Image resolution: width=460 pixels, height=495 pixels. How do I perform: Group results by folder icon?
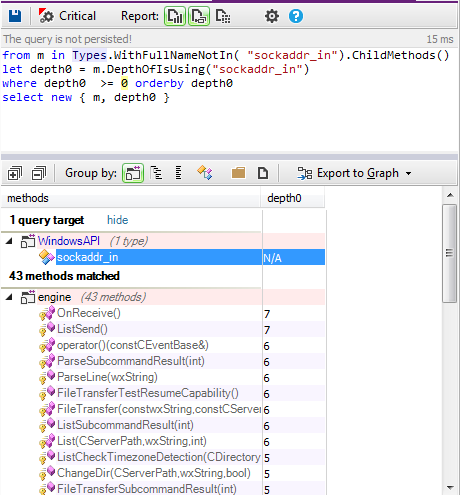pyautogui.click(x=238, y=173)
